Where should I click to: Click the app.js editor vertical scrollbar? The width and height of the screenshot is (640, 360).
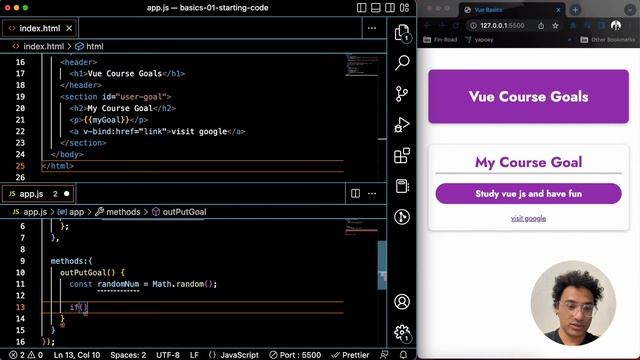click(x=382, y=265)
